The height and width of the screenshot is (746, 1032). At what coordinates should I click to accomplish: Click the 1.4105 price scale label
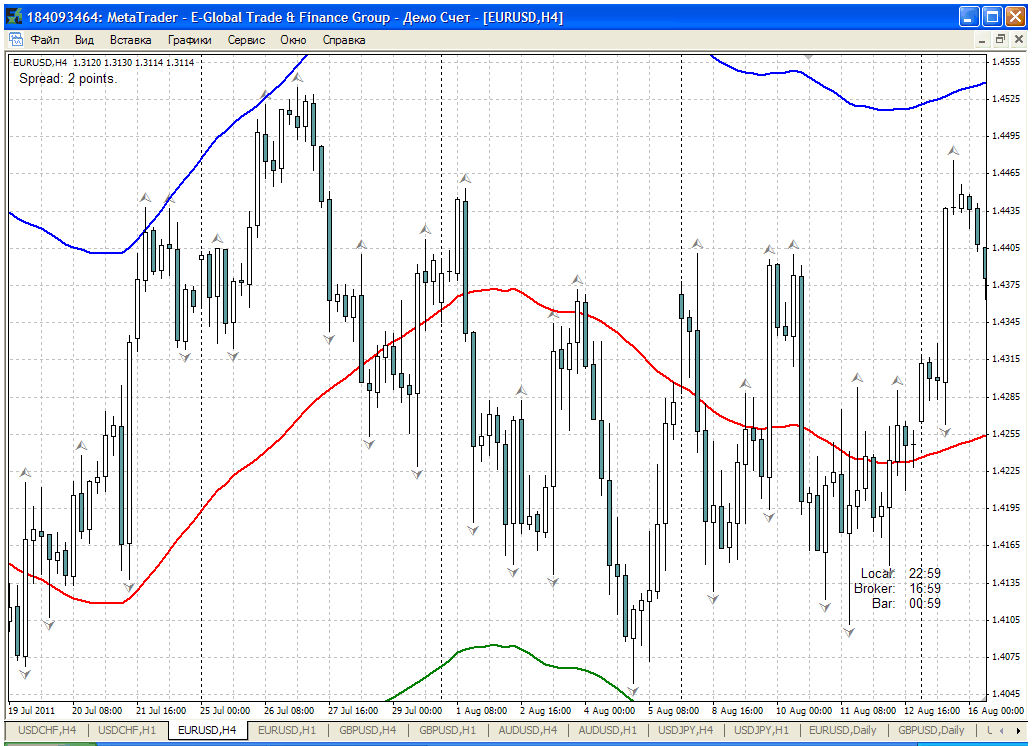click(x=1006, y=620)
